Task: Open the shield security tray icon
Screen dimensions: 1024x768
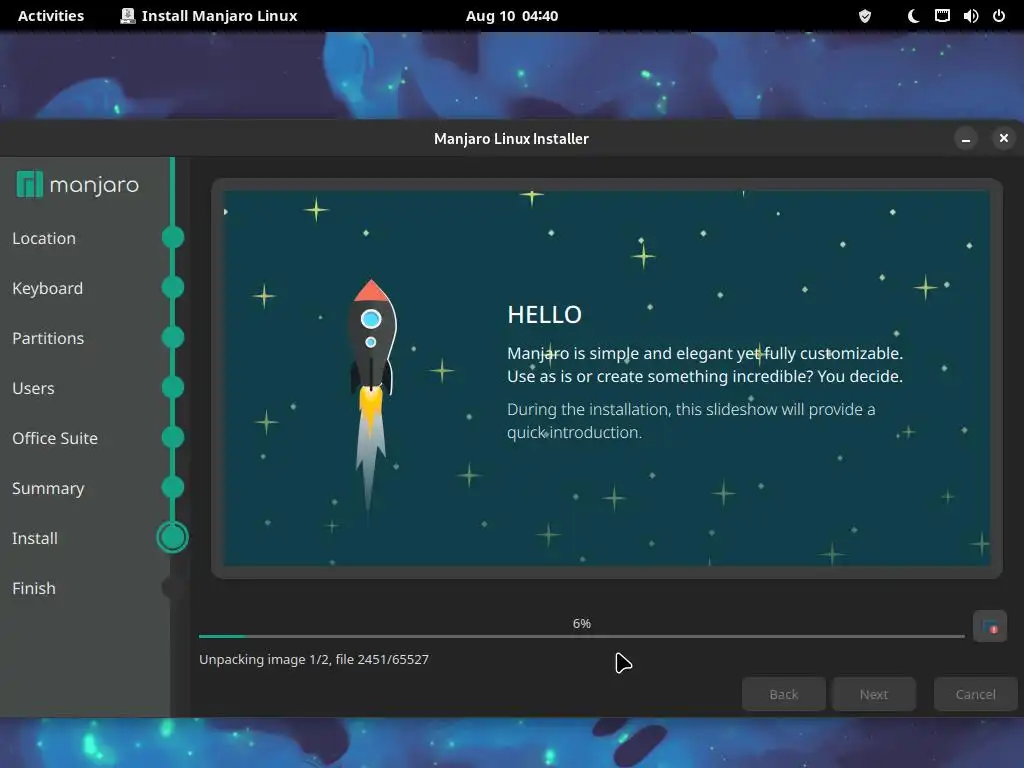Action: point(865,16)
